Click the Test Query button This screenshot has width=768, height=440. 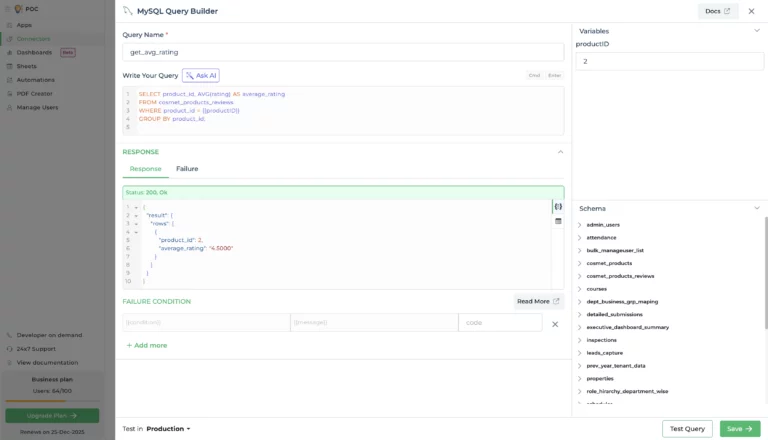(x=687, y=429)
